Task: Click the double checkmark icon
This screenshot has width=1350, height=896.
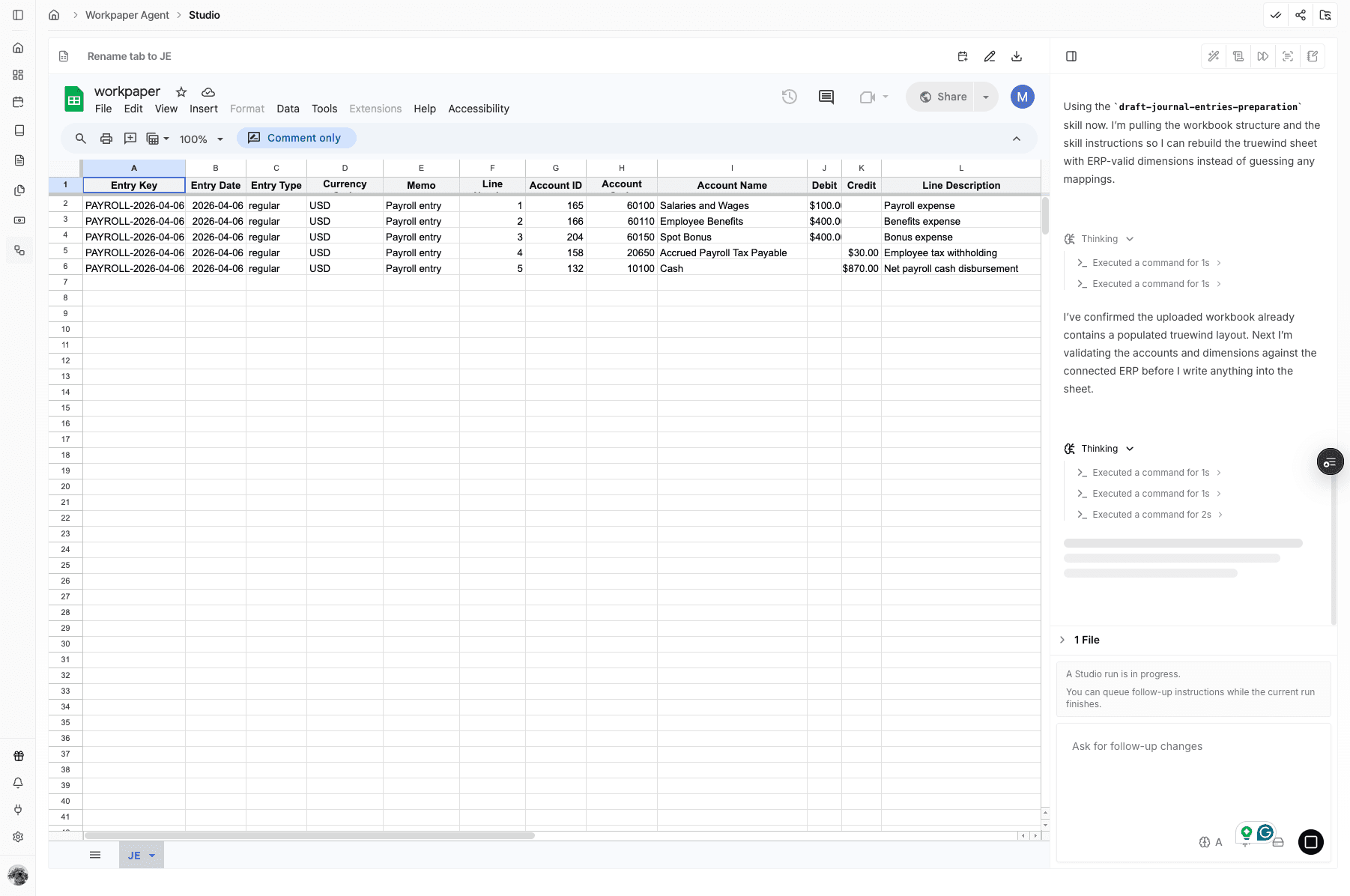Action: click(1276, 15)
